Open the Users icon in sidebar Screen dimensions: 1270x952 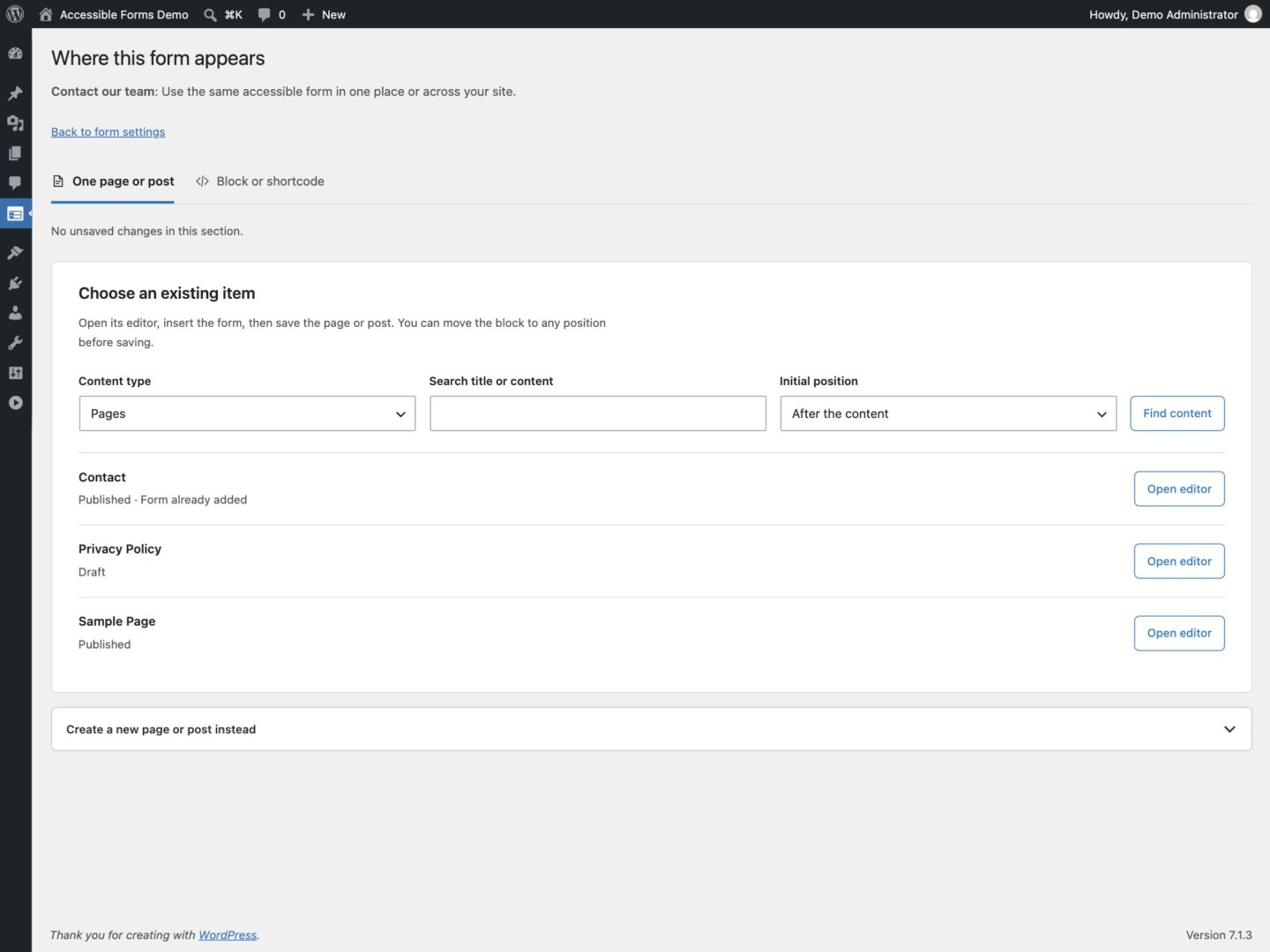(15, 313)
